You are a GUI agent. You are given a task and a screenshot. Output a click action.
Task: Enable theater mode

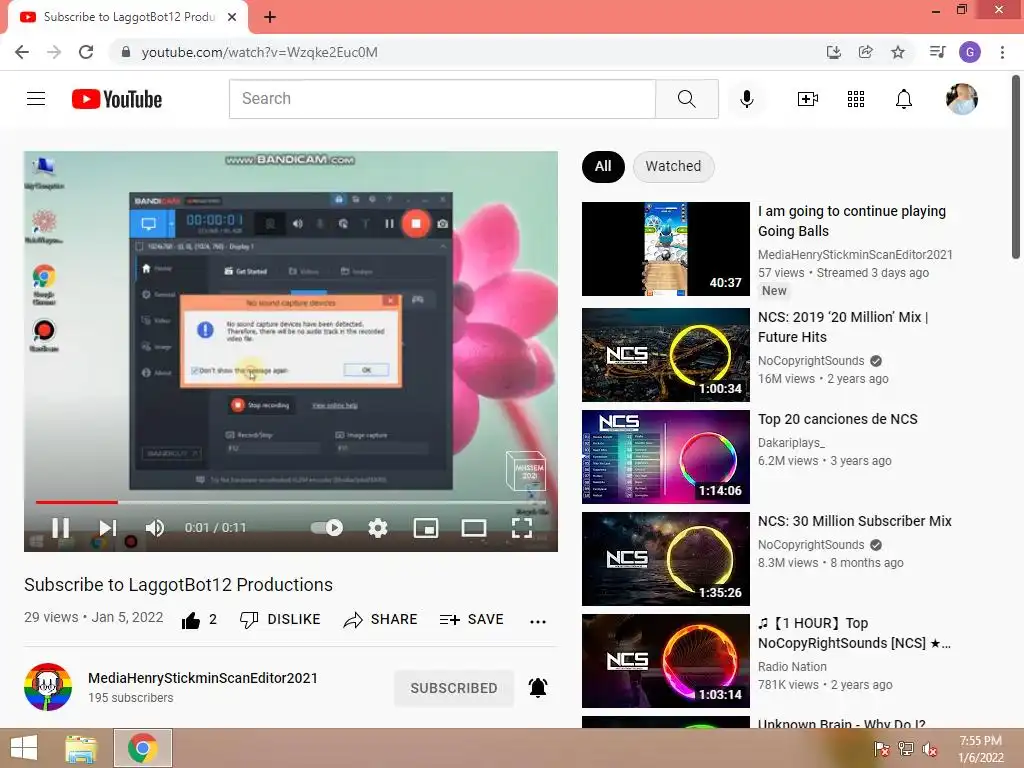473,528
